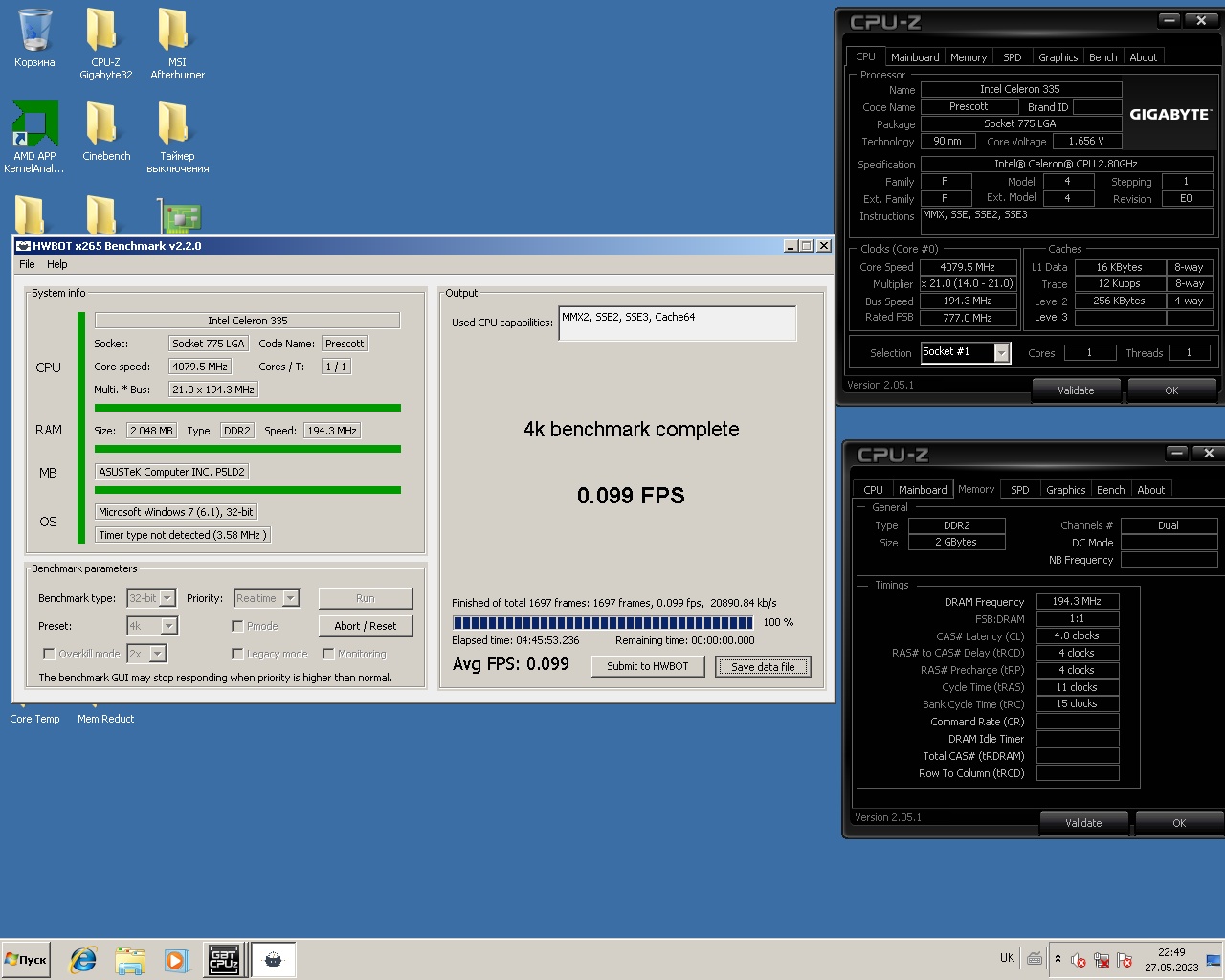
Task: Click the 100 % benchmark progress bar
Action: pyautogui.click(x=603, y=623)
